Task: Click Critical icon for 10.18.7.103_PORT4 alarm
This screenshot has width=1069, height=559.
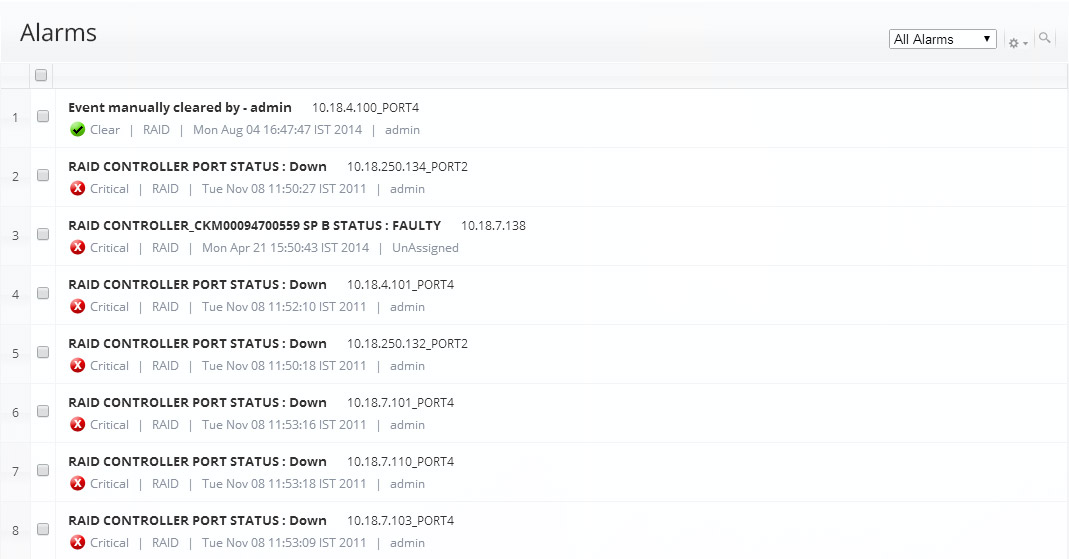Action: pos(78,543)
